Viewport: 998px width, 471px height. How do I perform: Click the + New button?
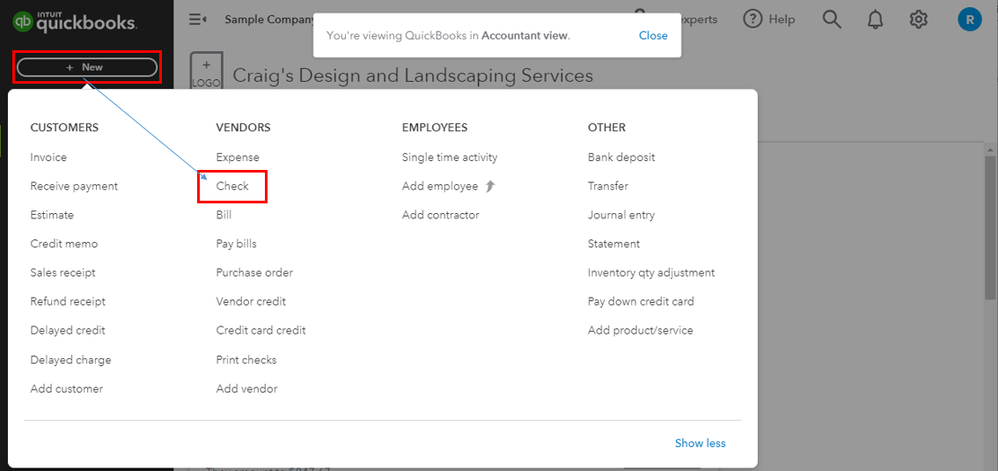[x=86, y=67]
